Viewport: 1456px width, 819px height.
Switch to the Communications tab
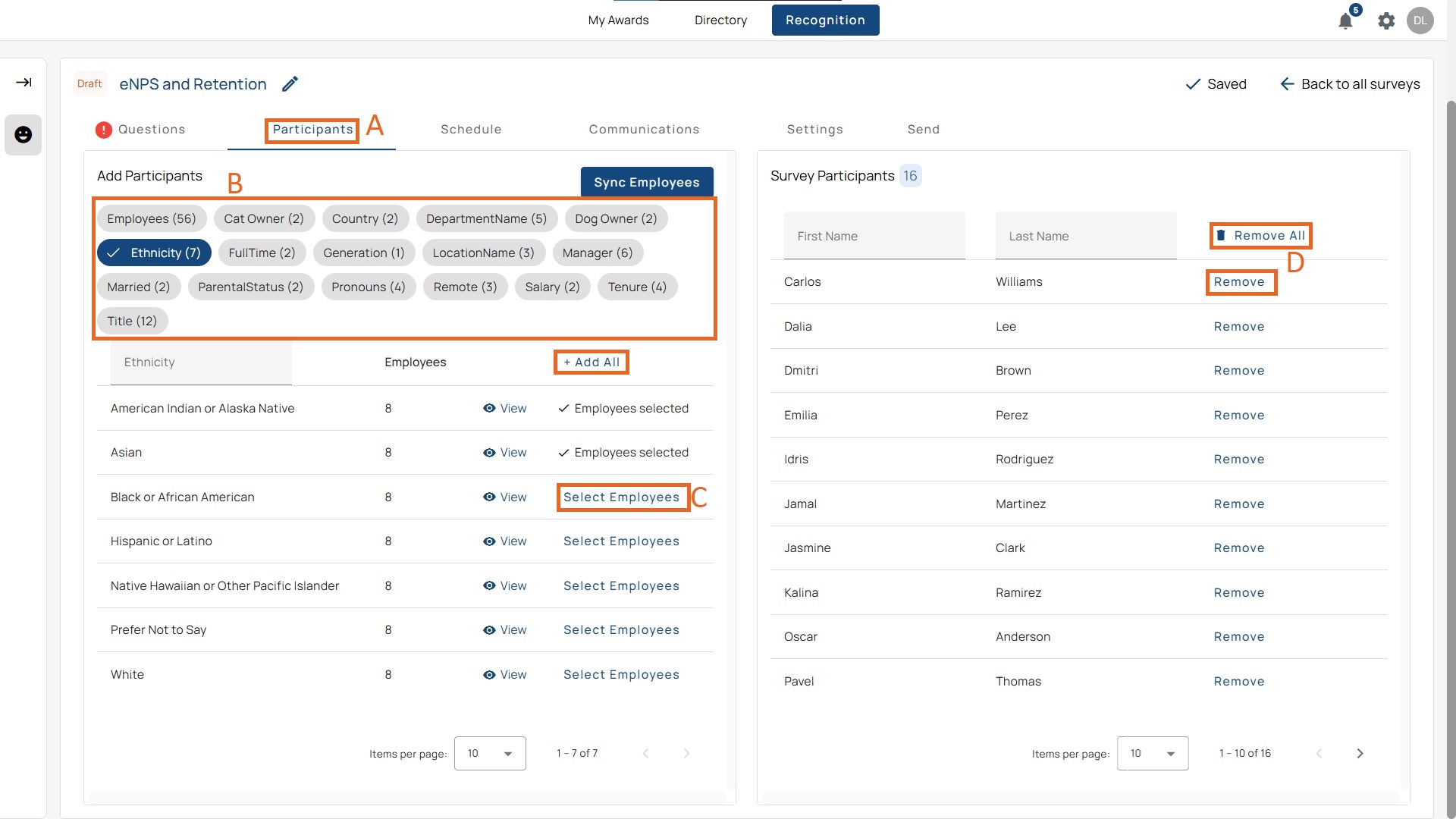click(x=644, y=130)
